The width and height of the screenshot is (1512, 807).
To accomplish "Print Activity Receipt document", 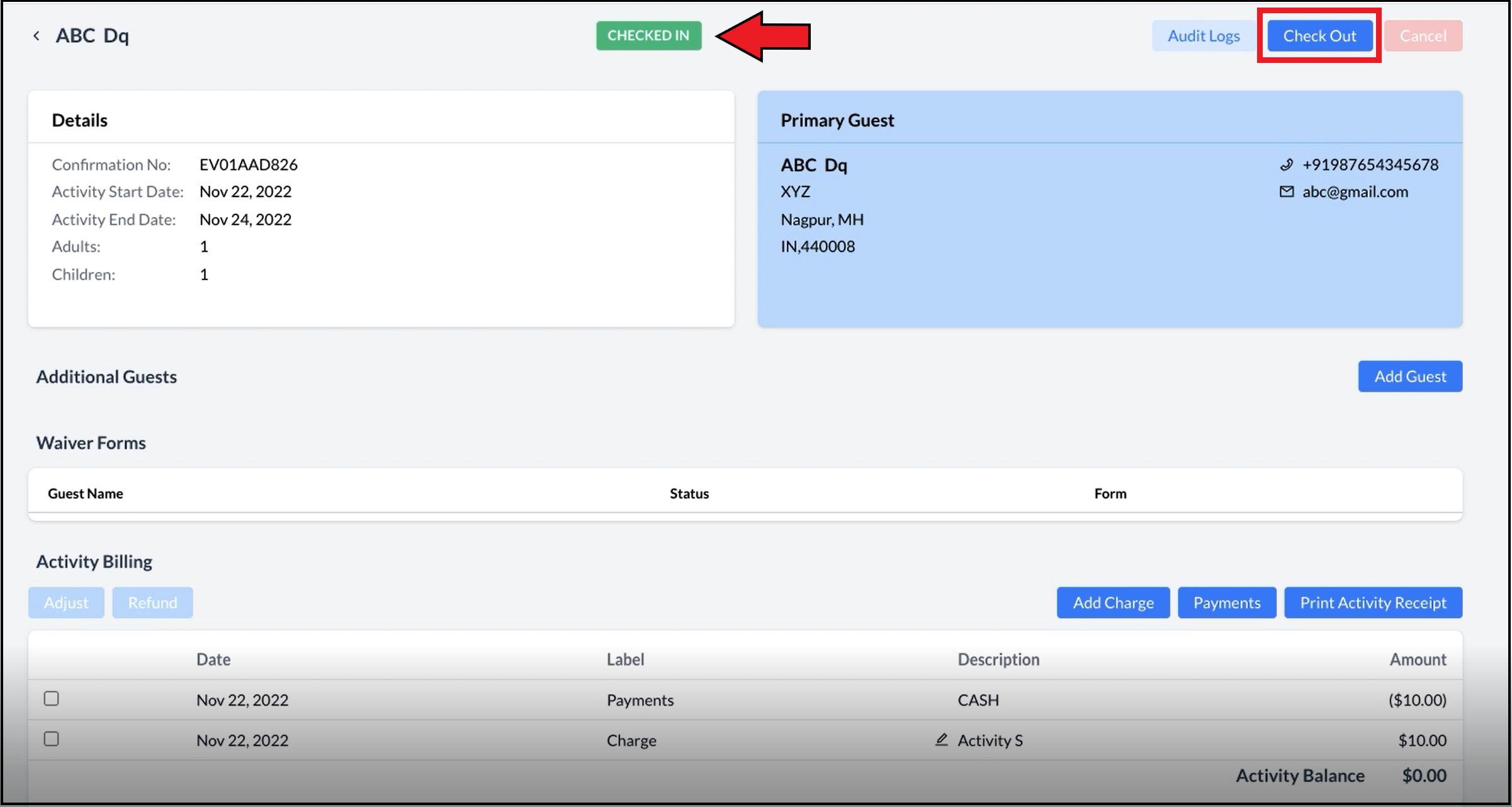I will point(1373,602).
